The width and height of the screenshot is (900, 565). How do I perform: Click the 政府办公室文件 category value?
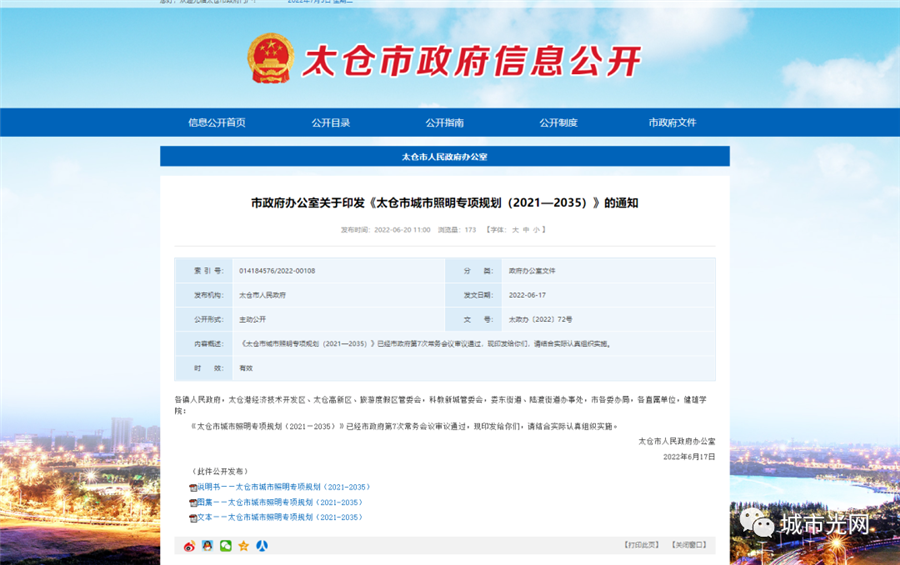532,271
